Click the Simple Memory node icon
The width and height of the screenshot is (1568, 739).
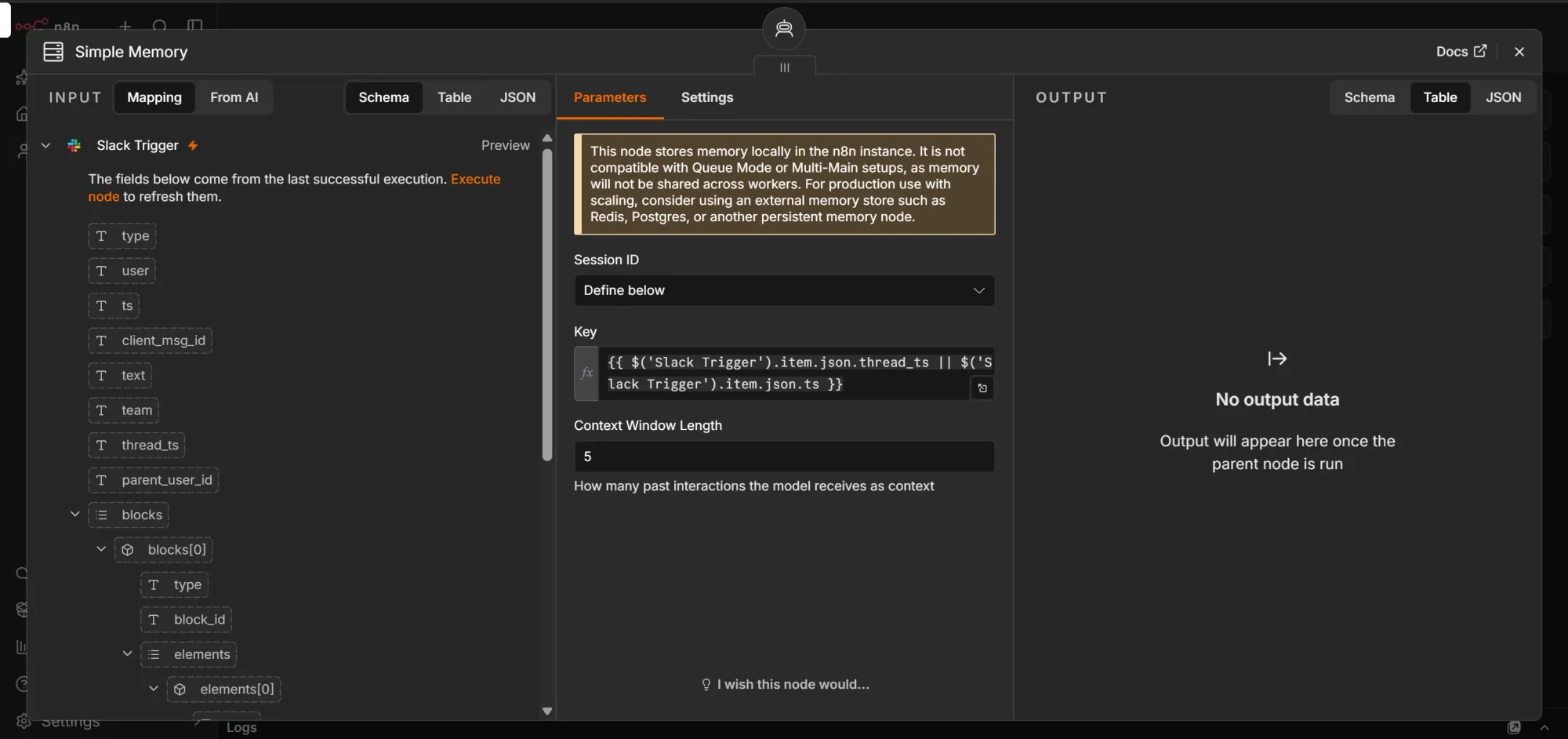point(53,52)
